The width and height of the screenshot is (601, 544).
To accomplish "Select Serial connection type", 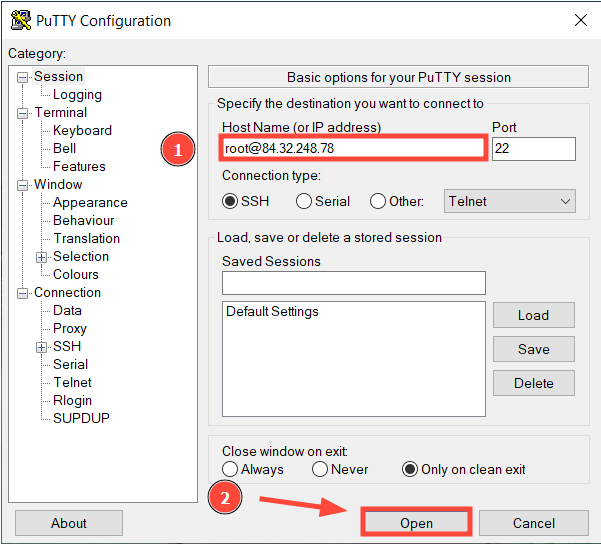I will click(304, 201).
